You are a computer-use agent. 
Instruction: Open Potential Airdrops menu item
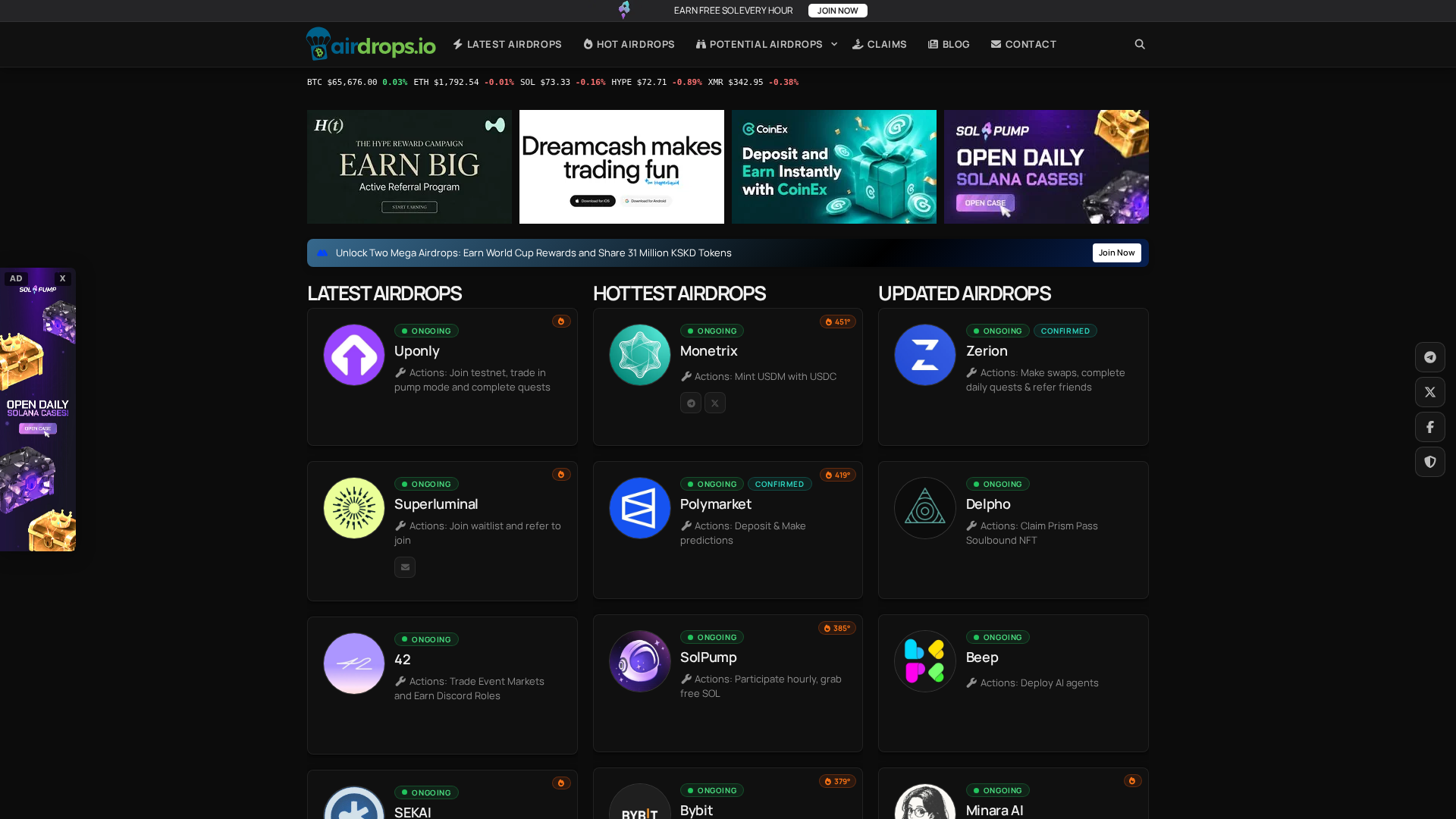tap(759, 44)
